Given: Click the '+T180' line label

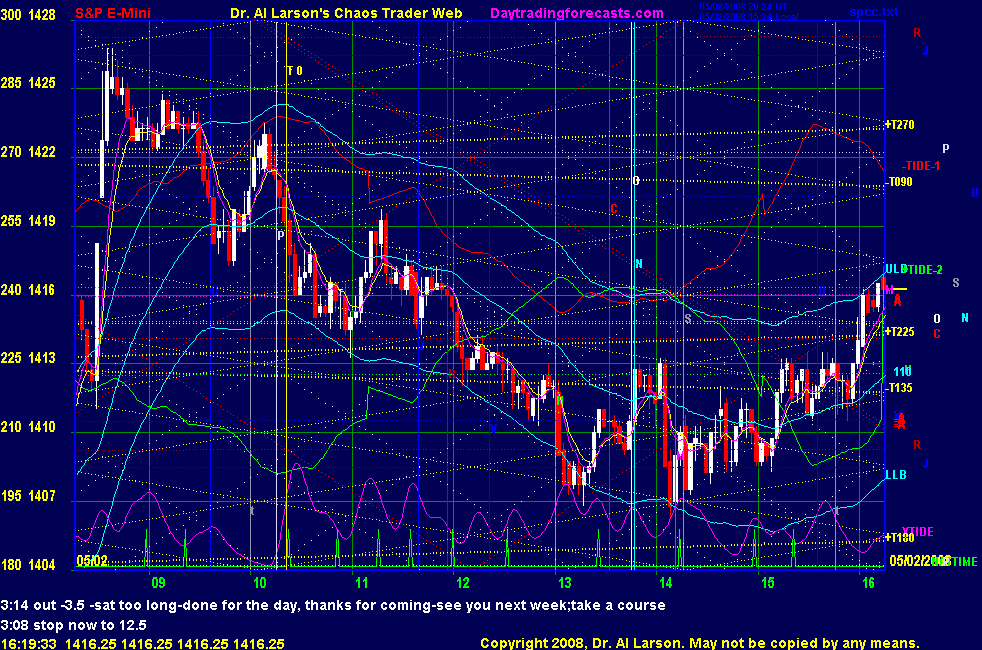Looking at the screenshot, I should click(x=900, y=537).
